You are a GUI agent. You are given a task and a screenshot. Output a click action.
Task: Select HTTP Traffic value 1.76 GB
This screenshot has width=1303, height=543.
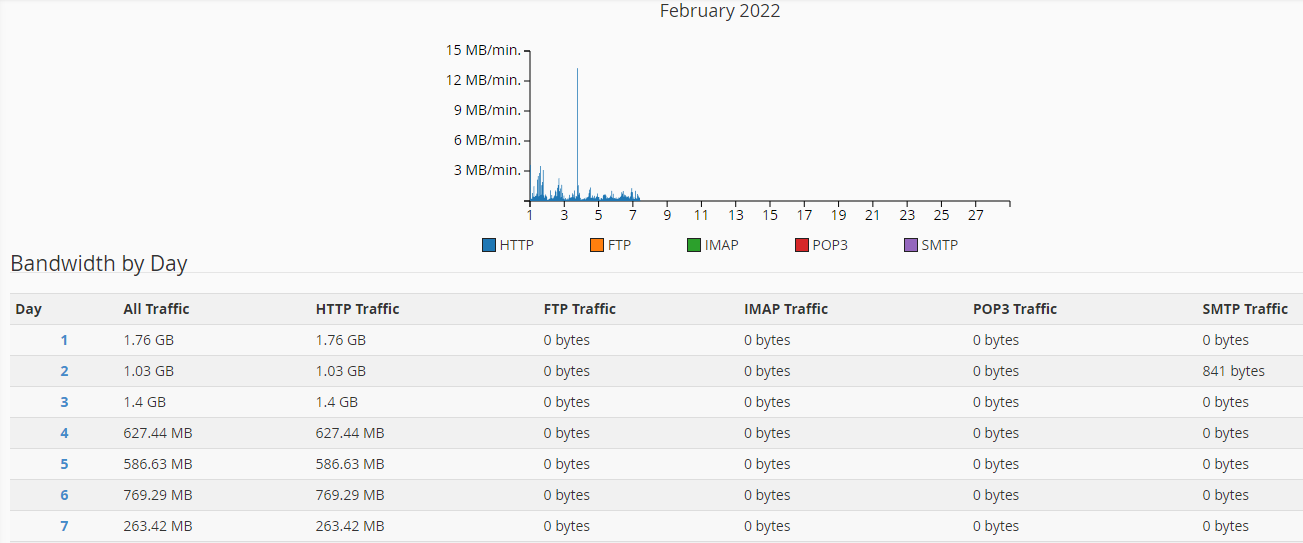(x=340, y=340)
